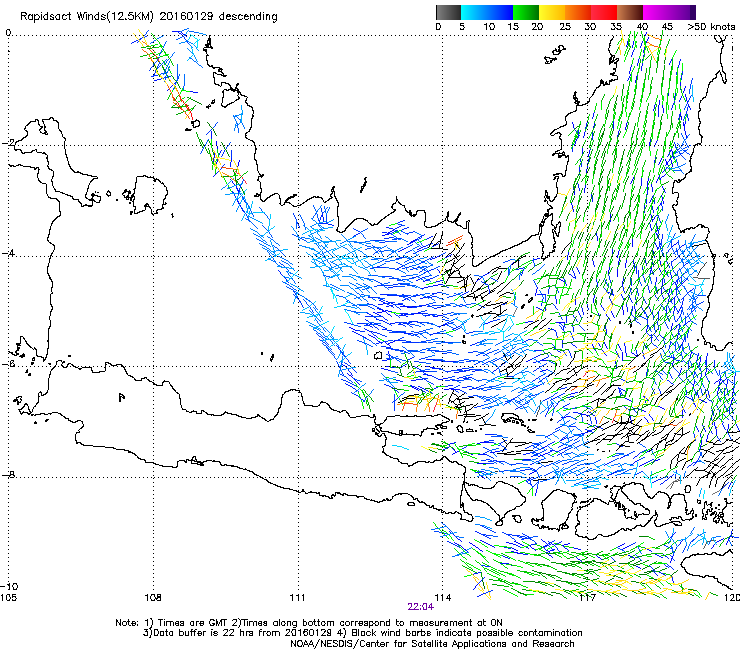740x650 pixels.
Task: Select the red 30–35 knots legend swatch
Action: (x=604, y=12)
